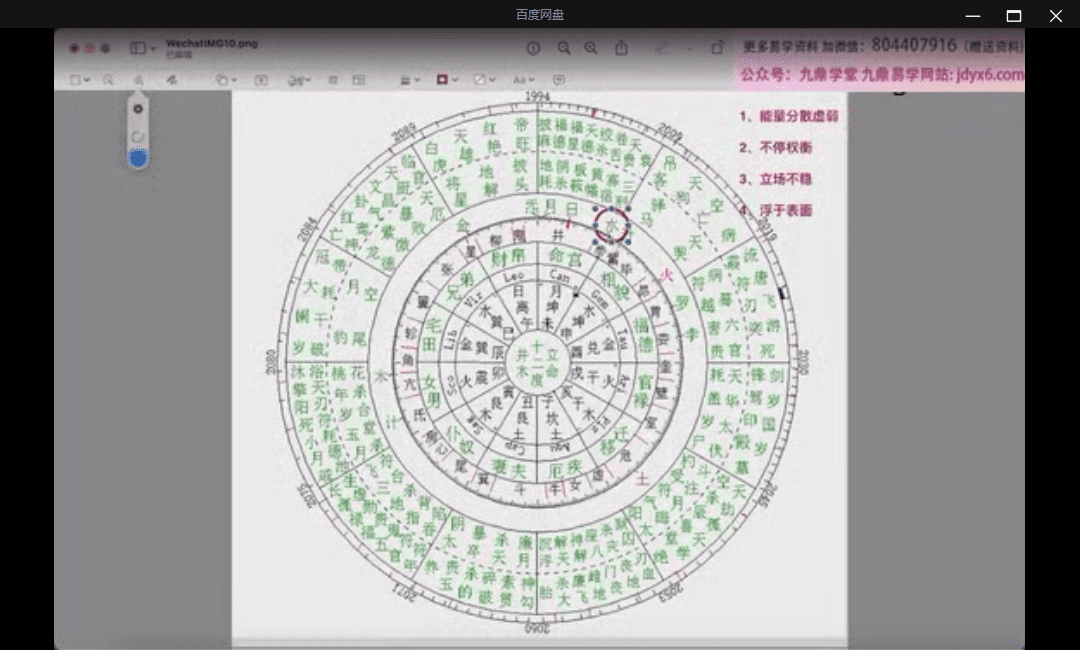Screen dimensions: 1080x650
Task: Open the border color dropdown swatch
Action: (x=446, y=80)
